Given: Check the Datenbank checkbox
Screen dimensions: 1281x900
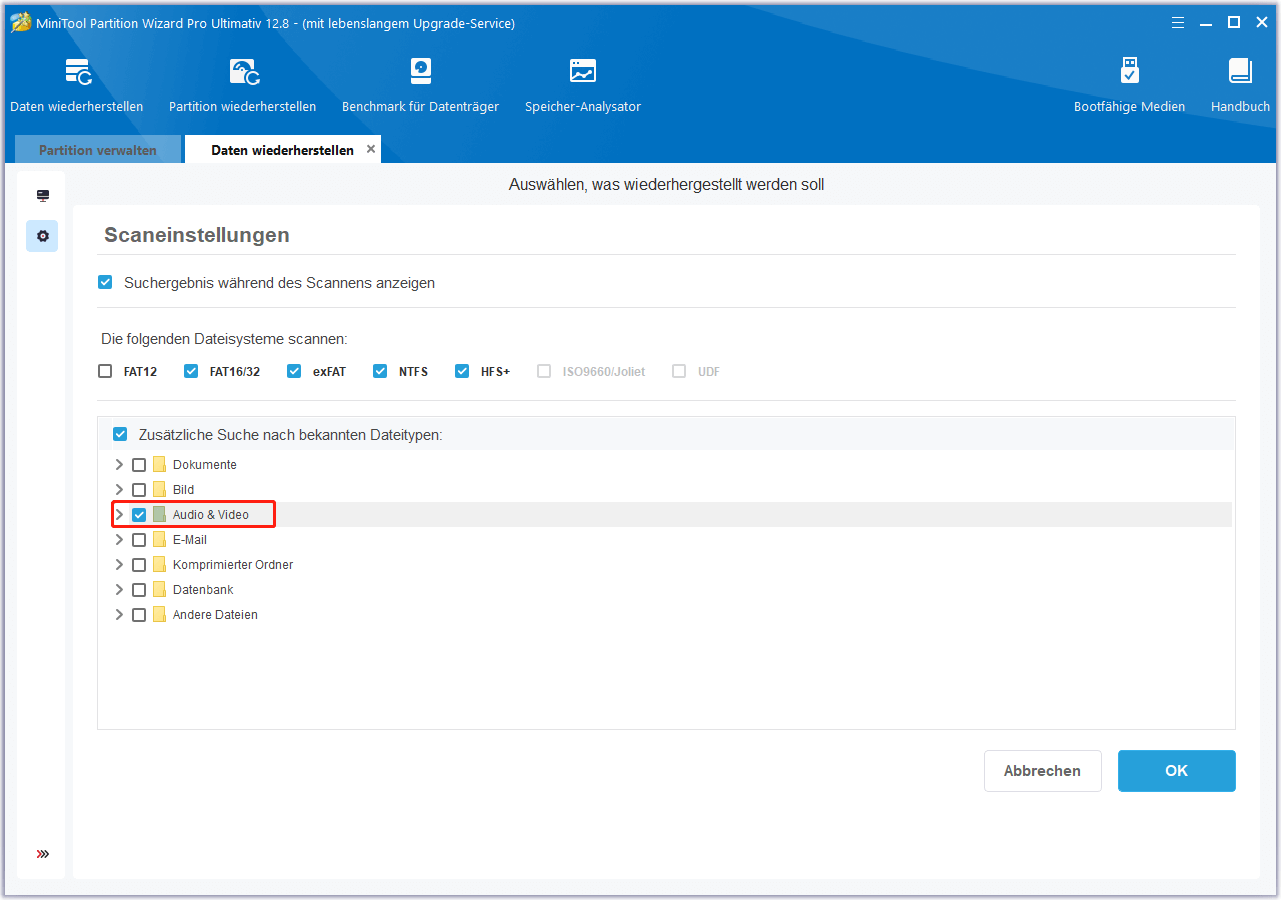Looking at the screenshot, I should point(139,590).
